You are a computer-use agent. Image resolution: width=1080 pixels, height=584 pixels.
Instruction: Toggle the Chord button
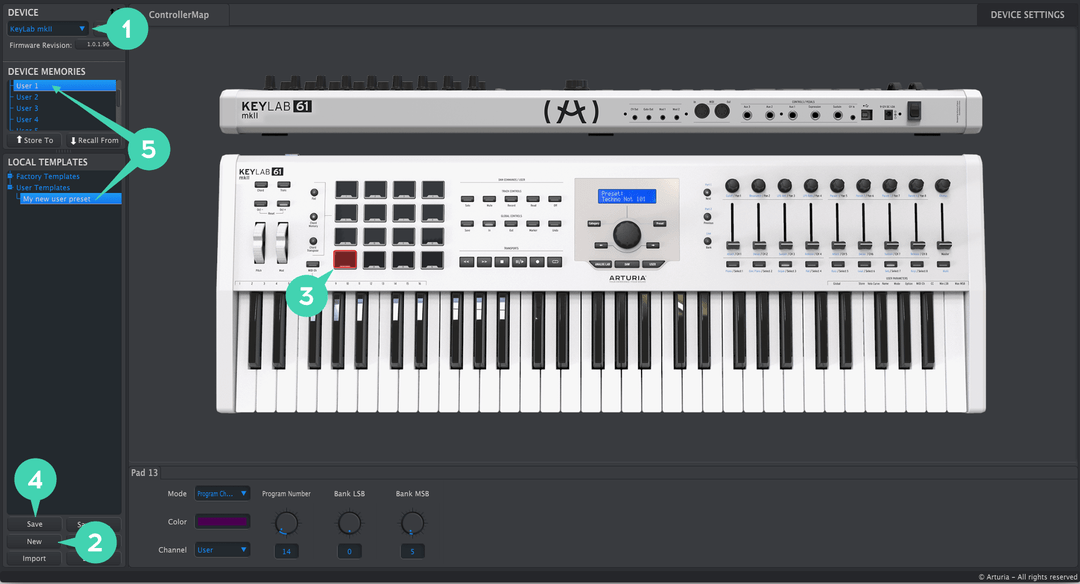[261, 185]
